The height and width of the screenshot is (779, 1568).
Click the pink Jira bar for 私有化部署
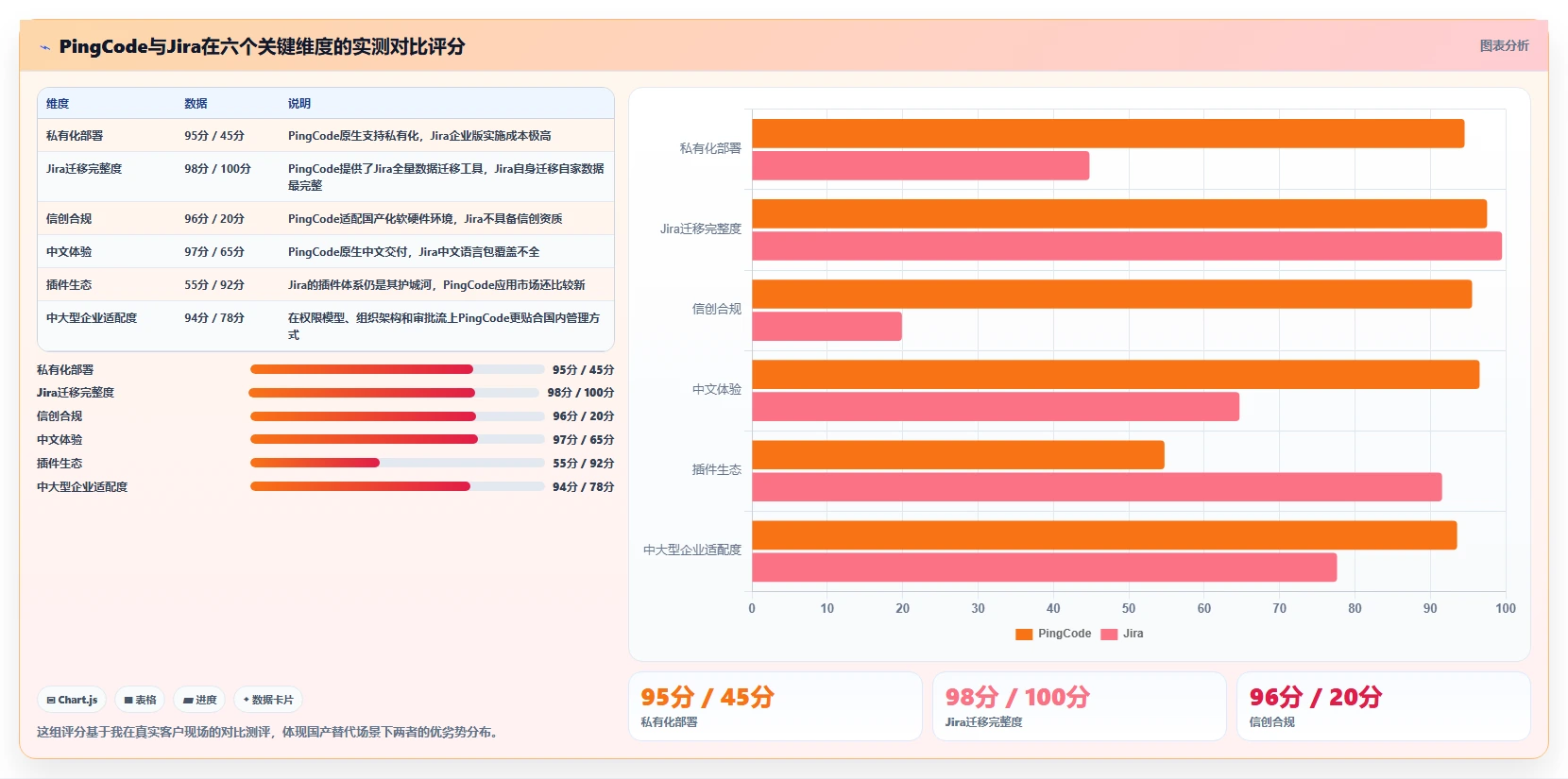921,165
